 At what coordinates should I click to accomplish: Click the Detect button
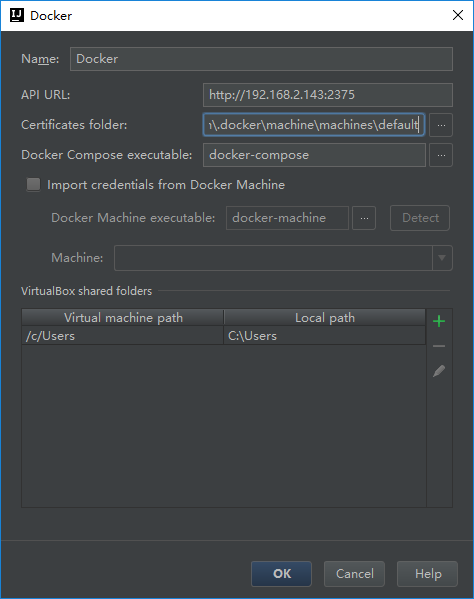(420, 218)
